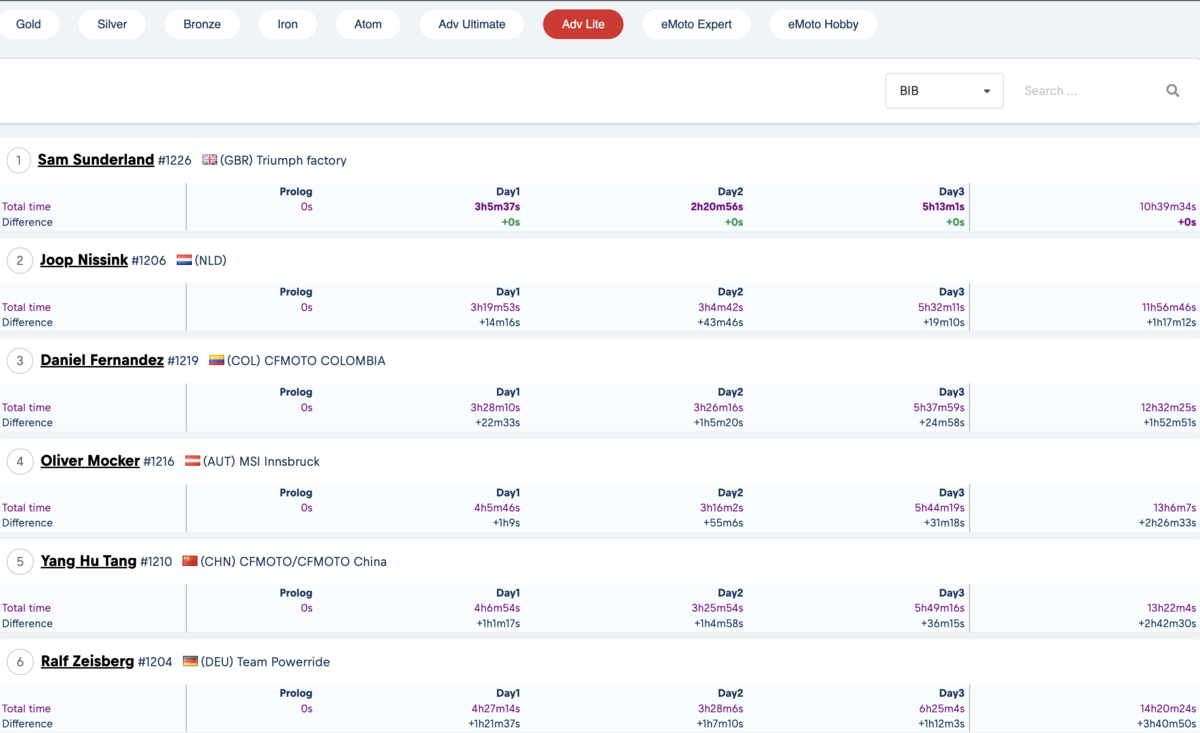Switch to eMoto Hobby tab
The width and height of the screenshot is (1200, 733).
(823, 24)
